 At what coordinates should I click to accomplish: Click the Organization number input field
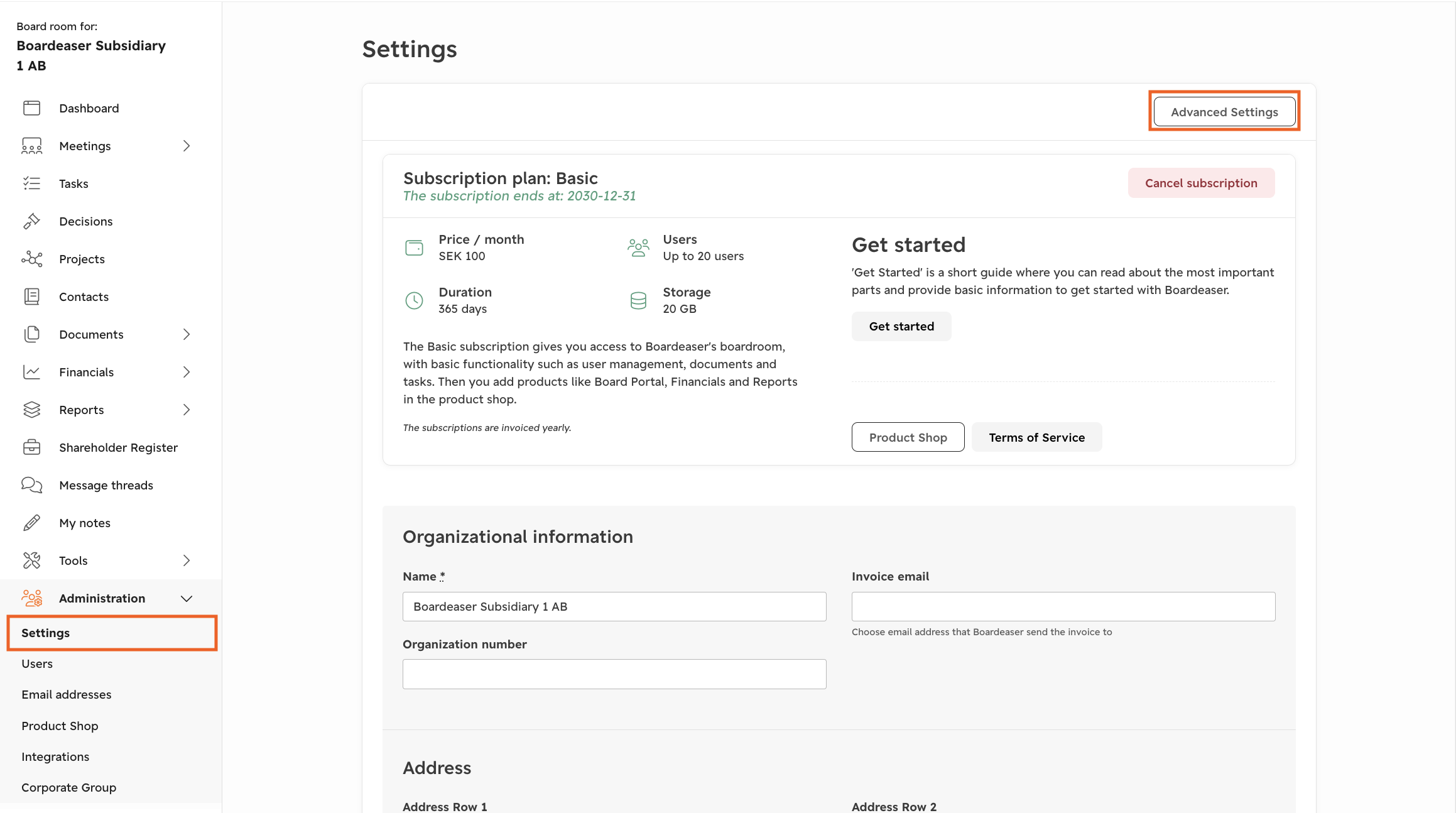click(614, 674)
